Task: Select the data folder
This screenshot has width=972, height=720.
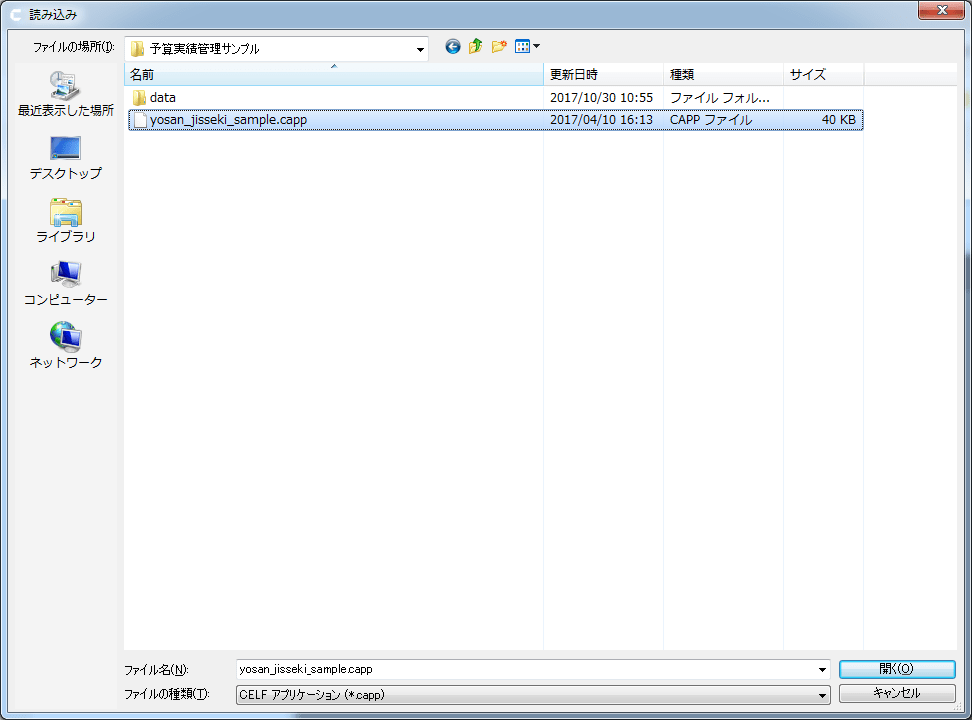Action: pos(163,98)
